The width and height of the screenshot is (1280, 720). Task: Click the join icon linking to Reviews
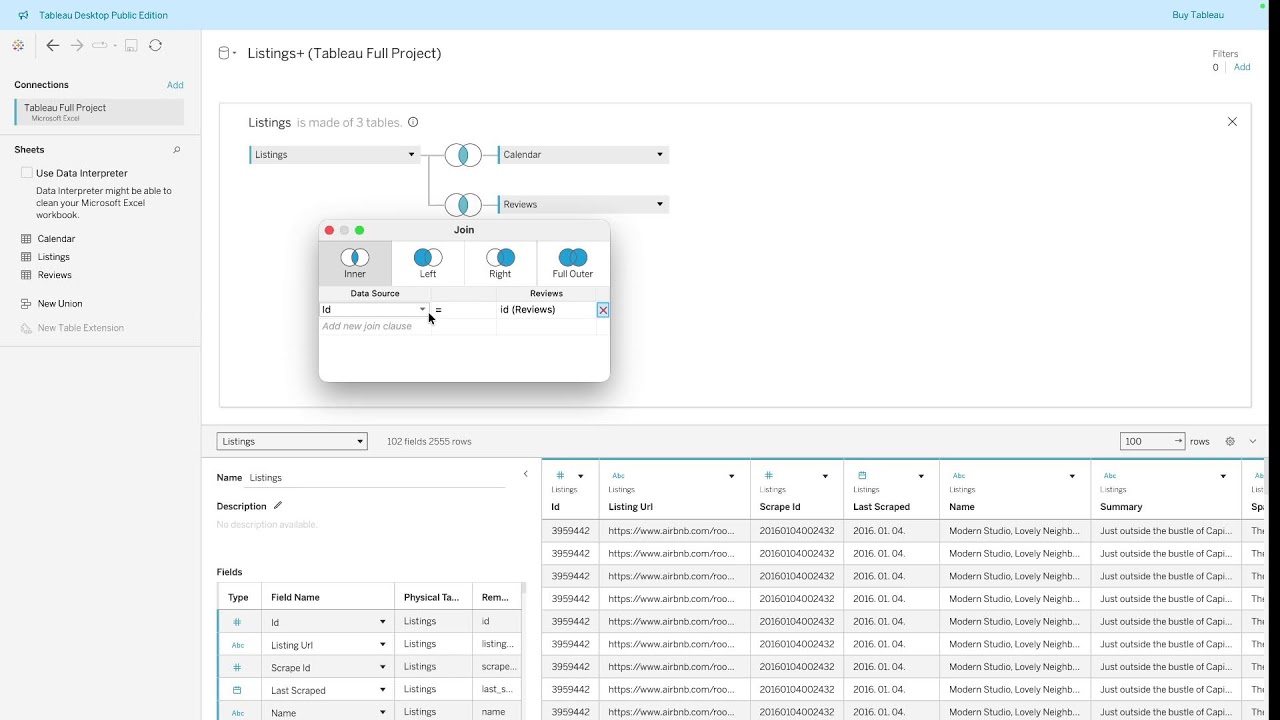tap(463, 205)
